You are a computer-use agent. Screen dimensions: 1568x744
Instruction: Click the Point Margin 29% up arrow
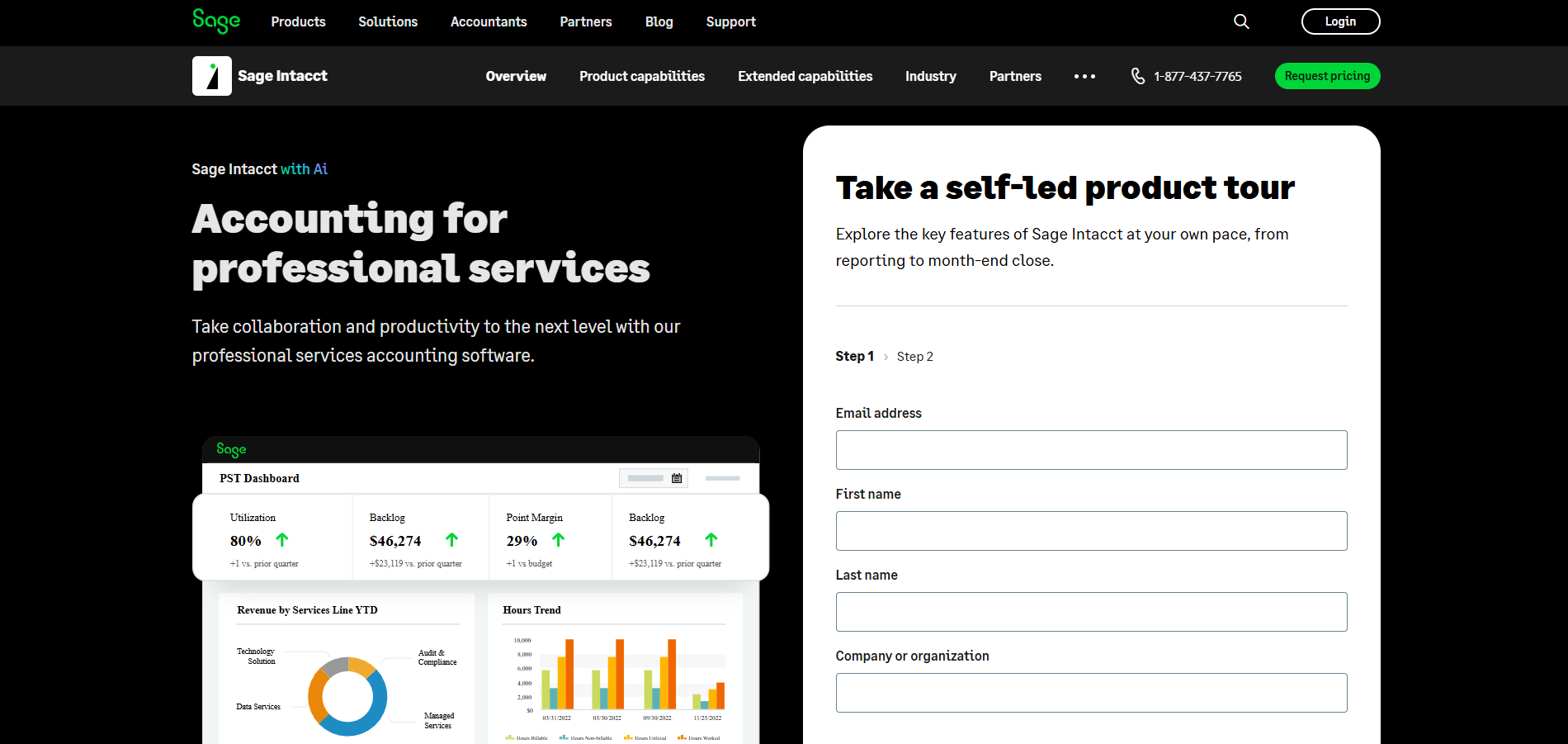559,540
